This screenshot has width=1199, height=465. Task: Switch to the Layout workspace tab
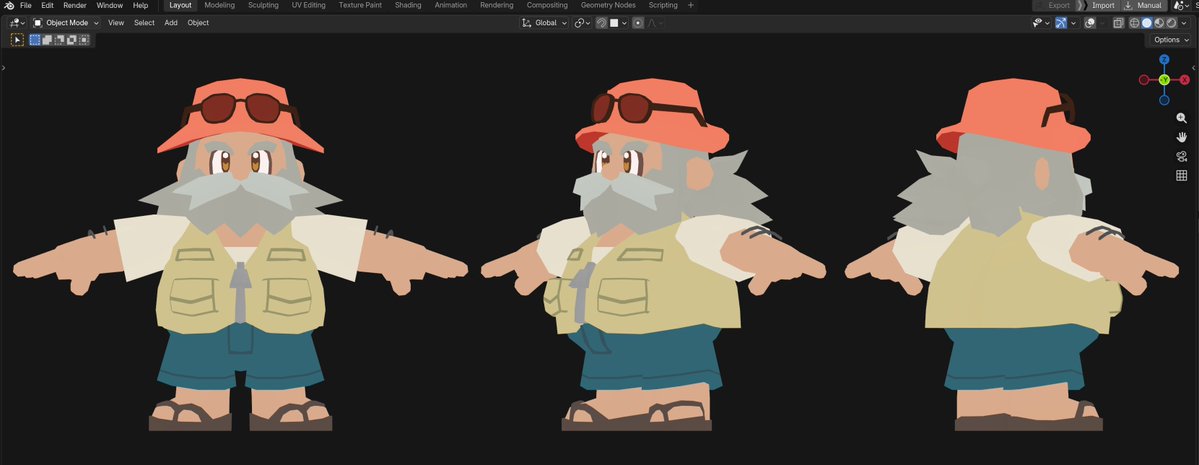[x=180, y=5]
